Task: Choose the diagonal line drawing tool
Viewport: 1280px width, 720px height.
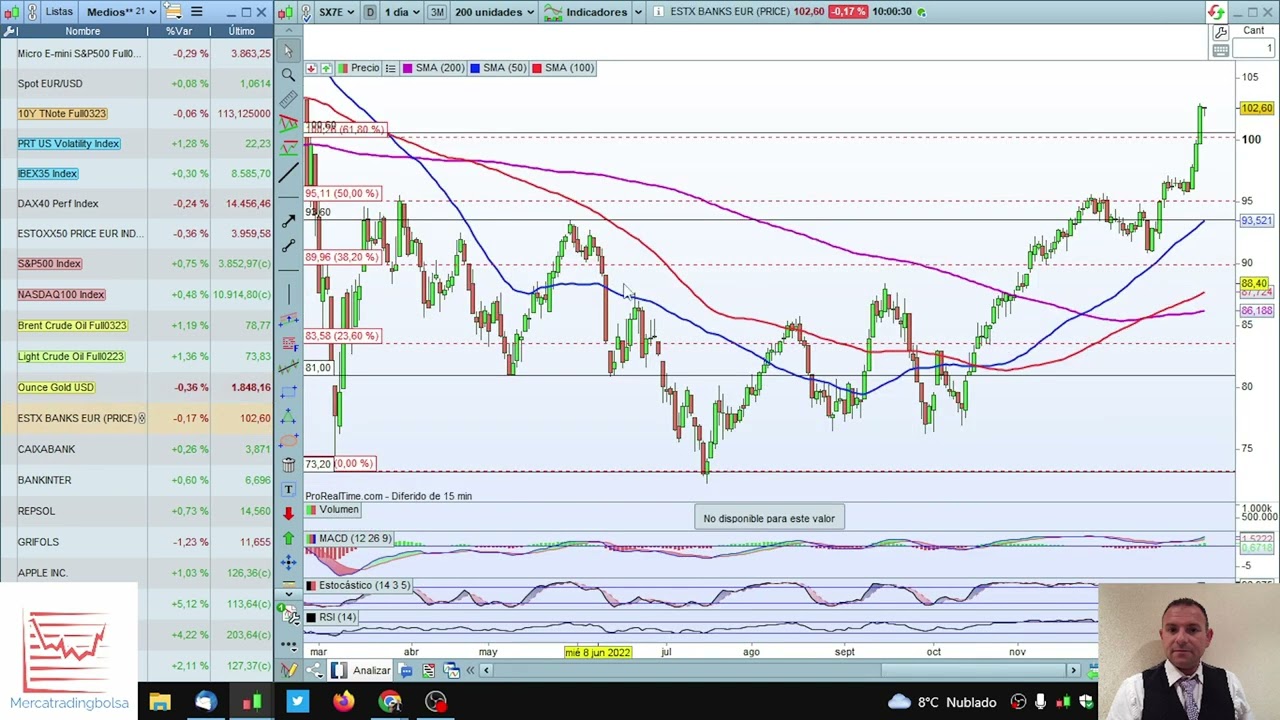Action: click(x=288, y=172)
